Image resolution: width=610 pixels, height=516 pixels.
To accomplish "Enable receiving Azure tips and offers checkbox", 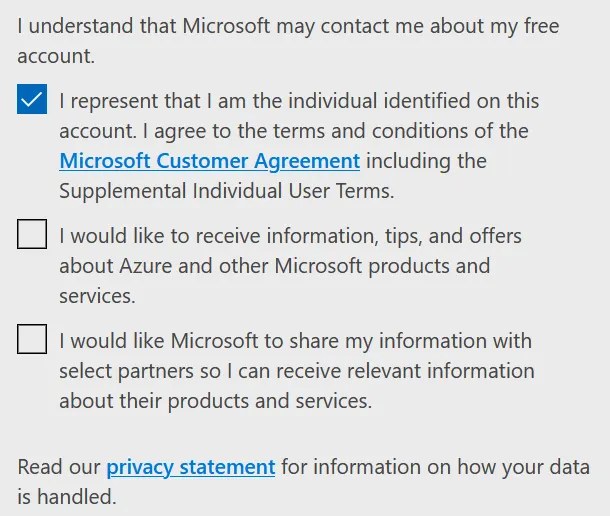I will pyautogui.click(x=32, y=235).
